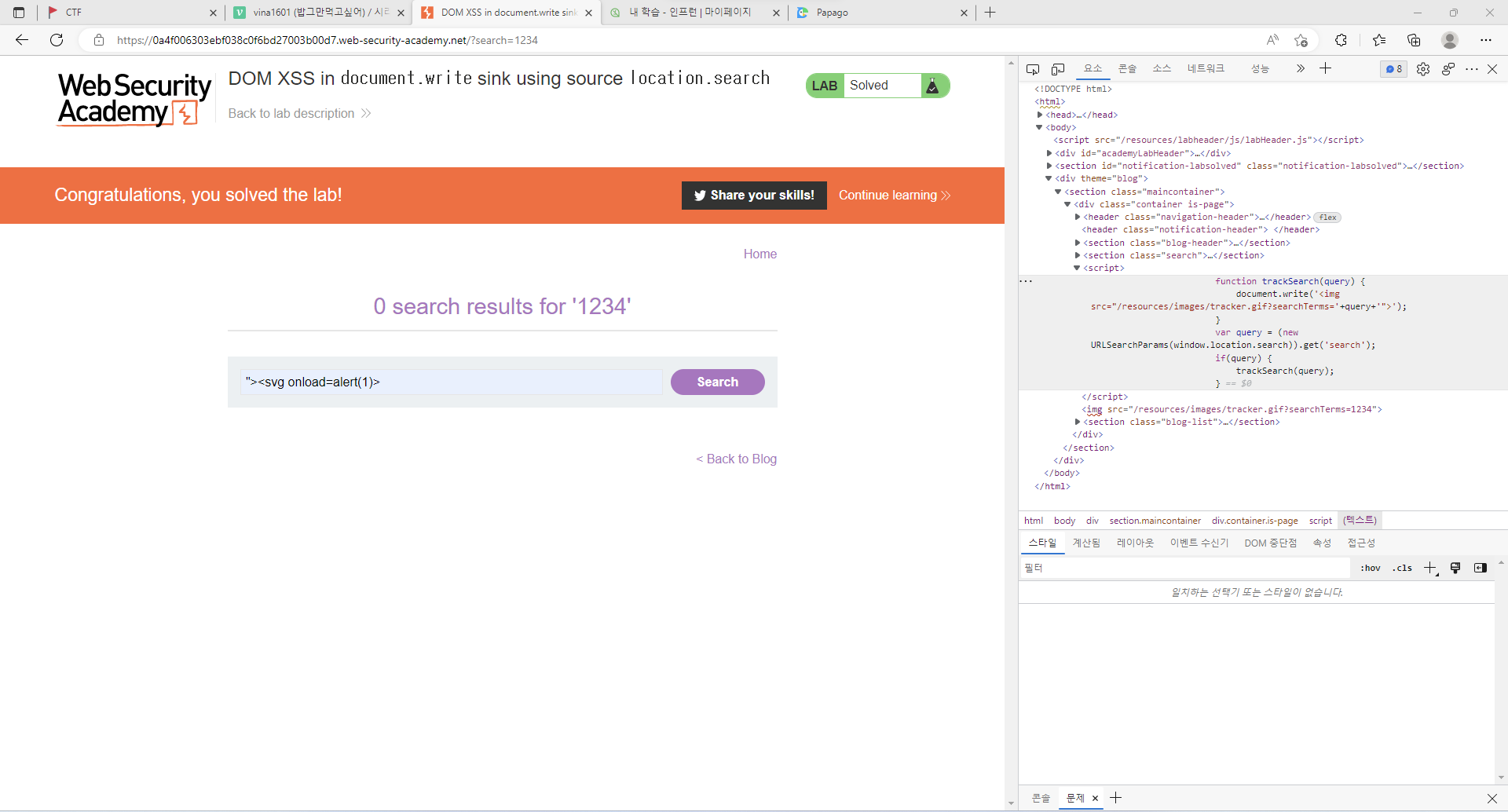This screenshot has height=812, width=1508.
Task: Close the DevTools panel
Action: coord(1492,69)
